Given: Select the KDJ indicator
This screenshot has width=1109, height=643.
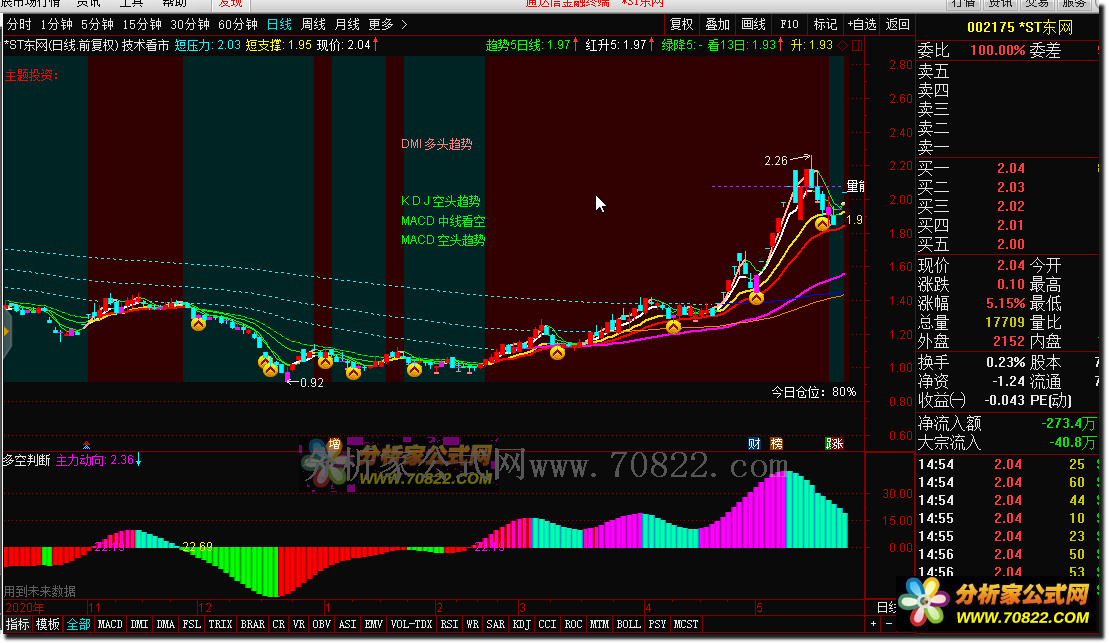Looking at the screenshot, I should pyautogui.click(x=522, y=624).
